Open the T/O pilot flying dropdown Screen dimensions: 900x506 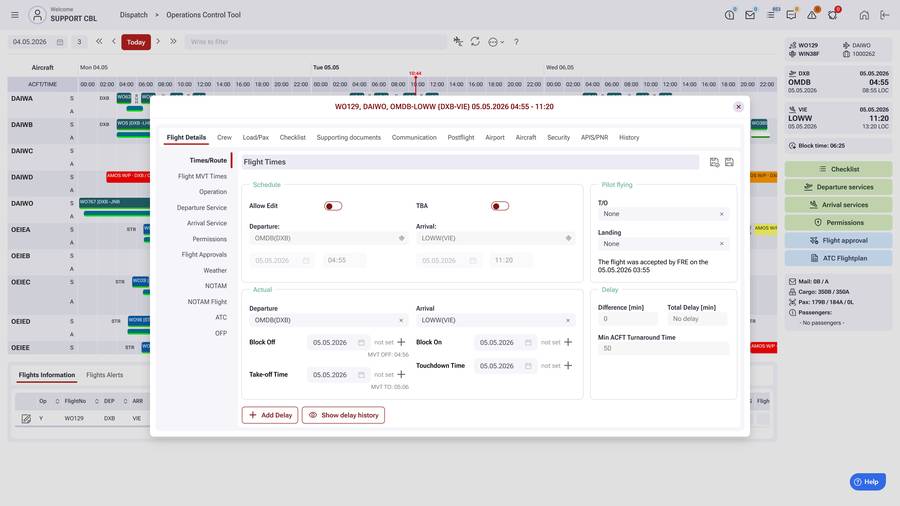[664, 214]
